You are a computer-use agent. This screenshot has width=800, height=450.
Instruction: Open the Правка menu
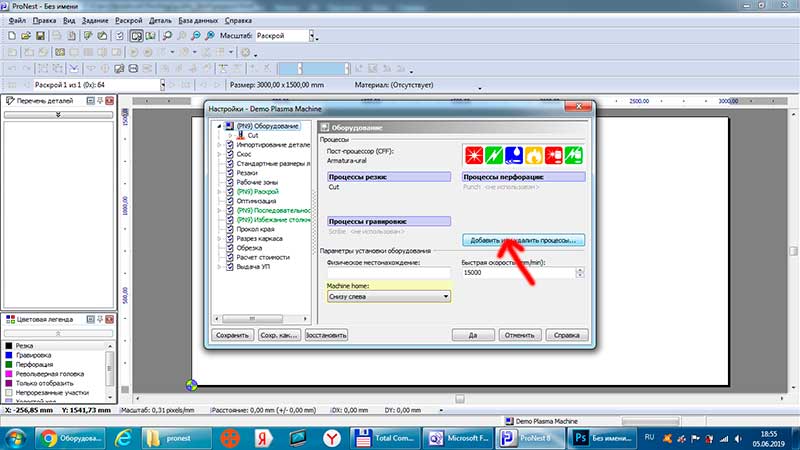44,20
